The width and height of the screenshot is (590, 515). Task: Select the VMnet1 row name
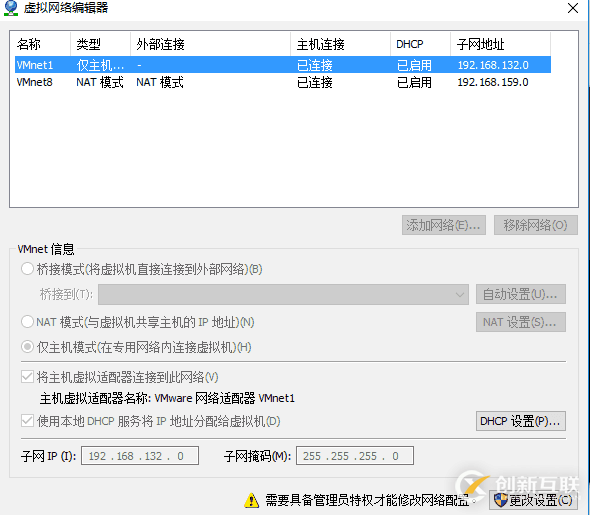coord(35,65)
